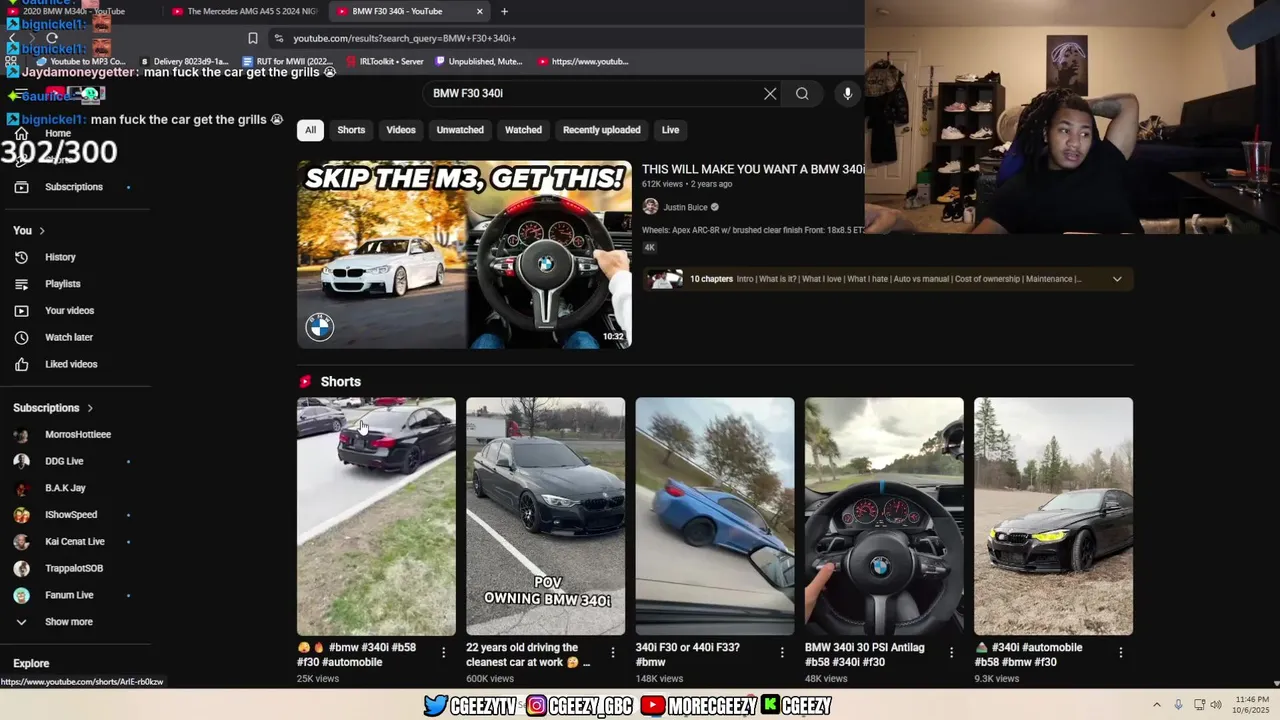The height and width of the screenshot is (720, 1280).
Task: Open IRLToolkit Server bookmark
Action: click(x=384, y=61)
